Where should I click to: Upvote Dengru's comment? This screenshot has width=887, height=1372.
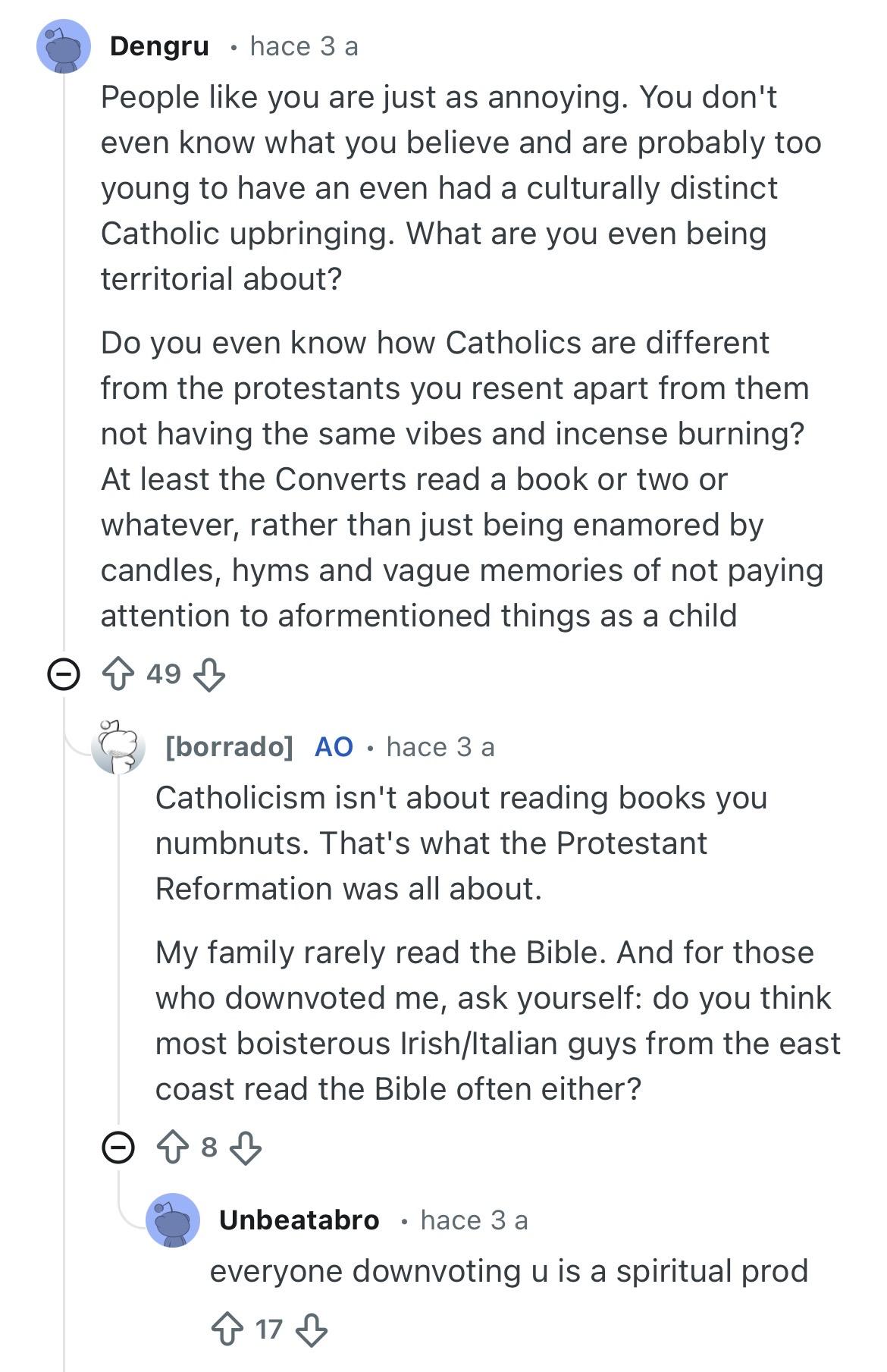click(x=118, y=673)
